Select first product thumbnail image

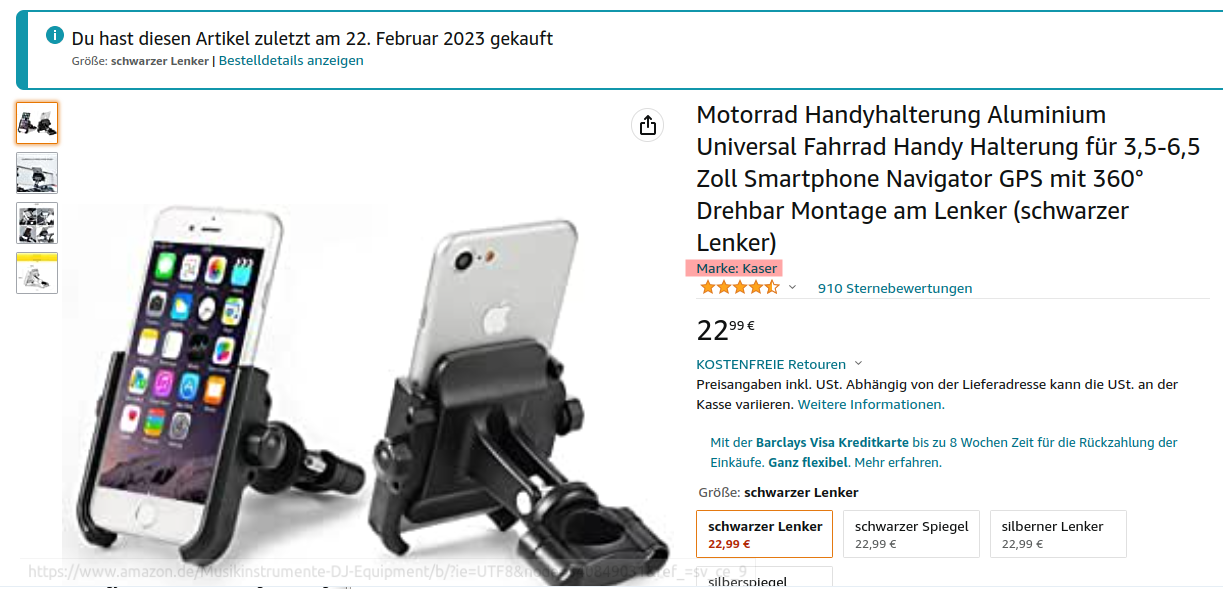tap(37, 123)
